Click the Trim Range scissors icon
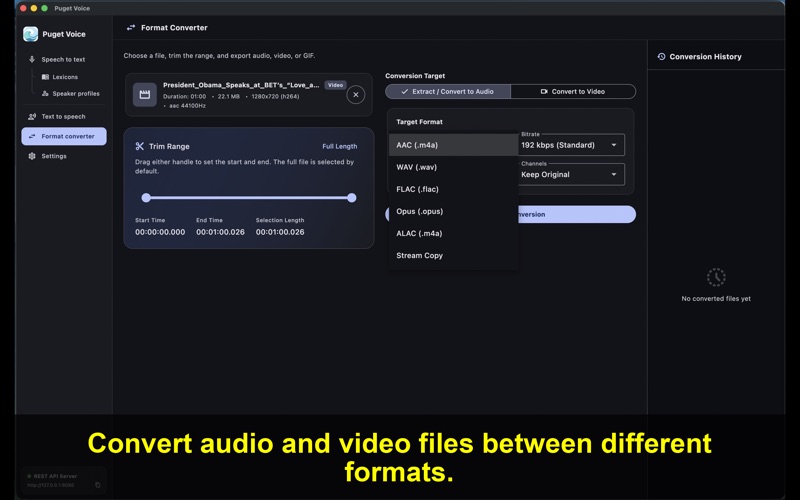This screenshot has height=500, width=800. point(140,146)
